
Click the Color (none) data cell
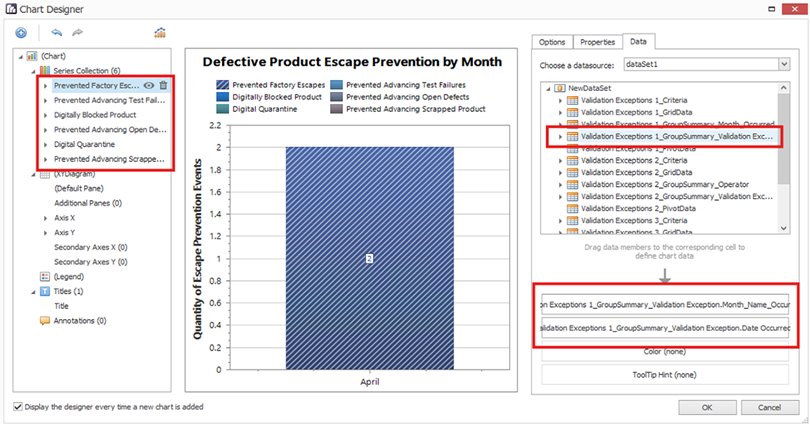tap(664, 352)
